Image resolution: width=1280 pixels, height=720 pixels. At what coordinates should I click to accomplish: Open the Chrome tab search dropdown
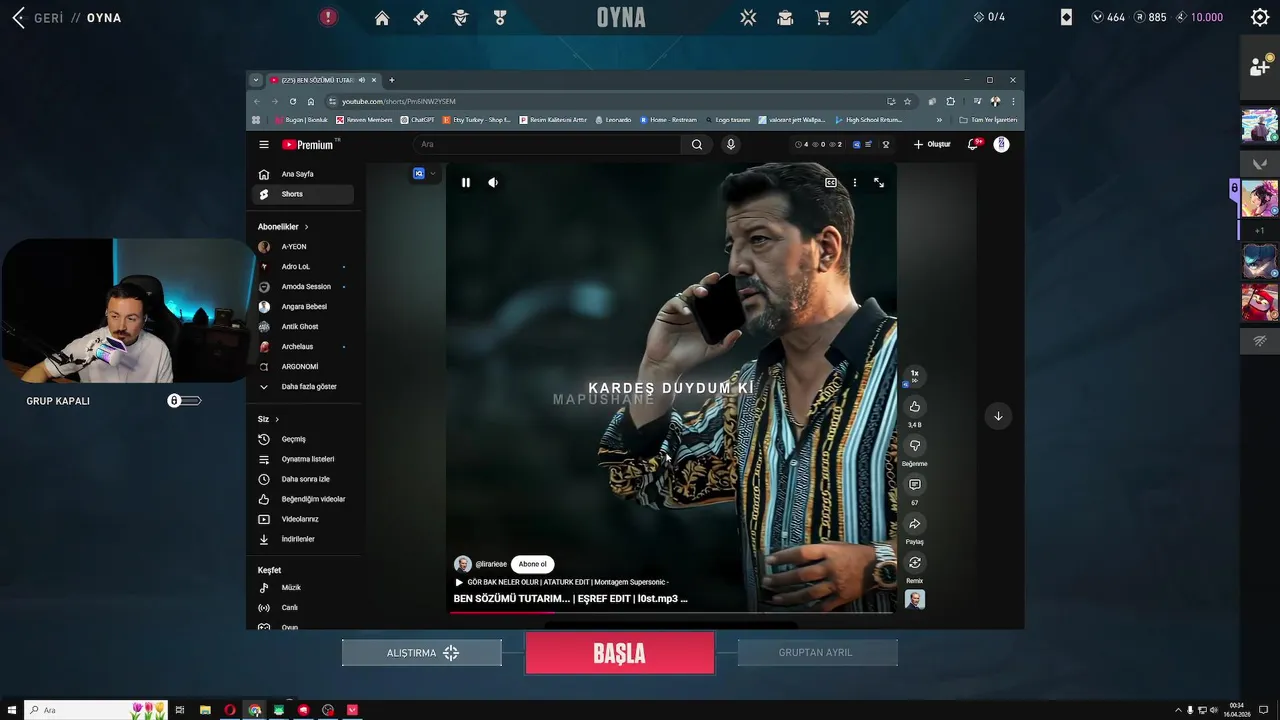click(x=256, y=80)
